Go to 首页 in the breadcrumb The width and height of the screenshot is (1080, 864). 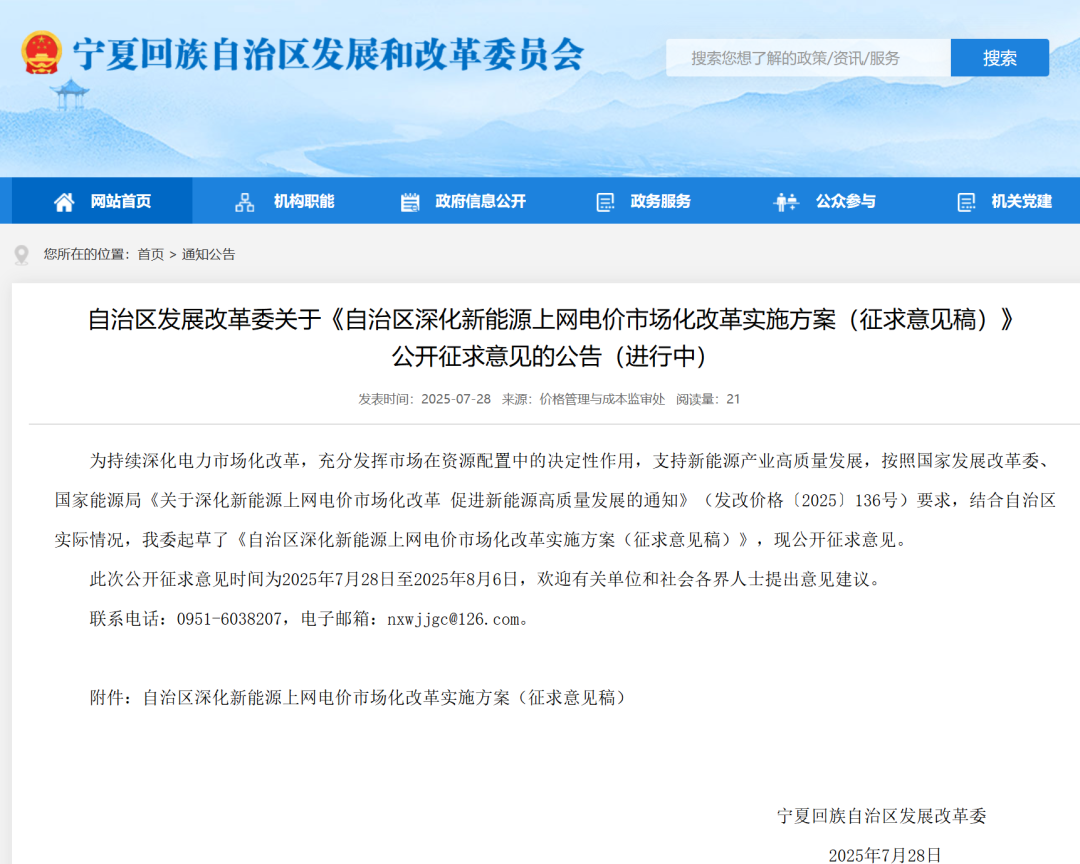151,254
